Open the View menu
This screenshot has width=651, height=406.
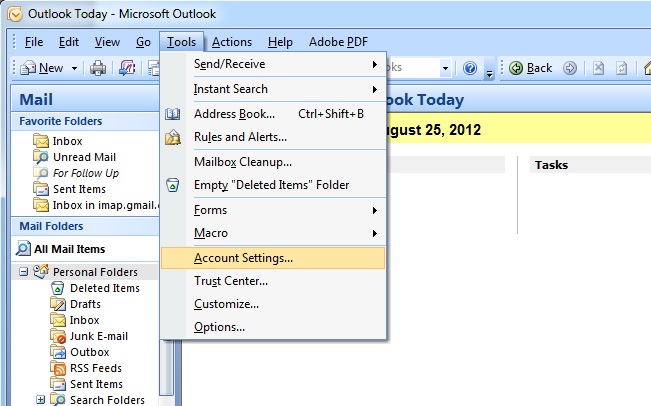pos(107,42)
